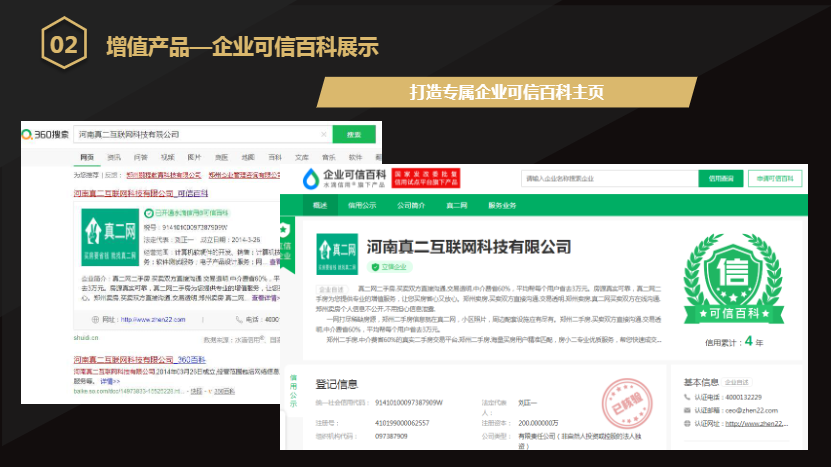Click the water drop logo of 企业可信百科
This screenshot has height=467, width=831.
[x=311, y=179]
